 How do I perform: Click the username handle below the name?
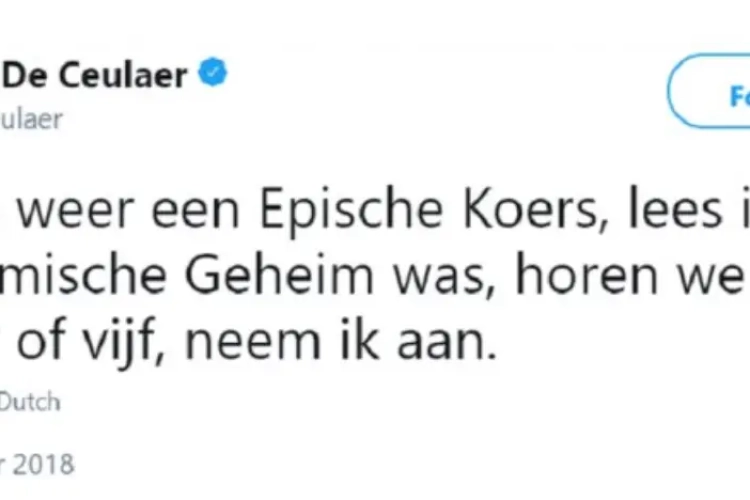pyautogui.click(x=32, y=119)
